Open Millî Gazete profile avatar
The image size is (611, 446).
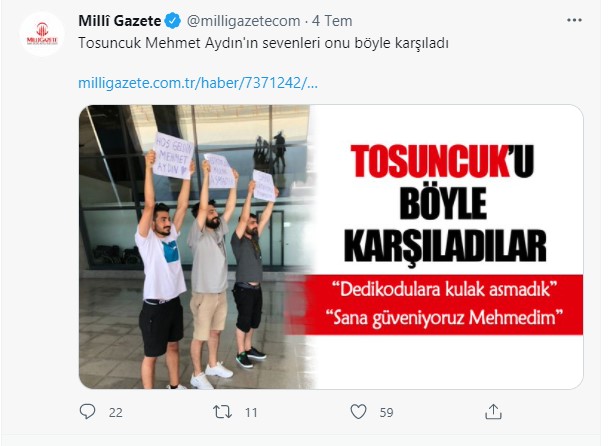point(42,34)
